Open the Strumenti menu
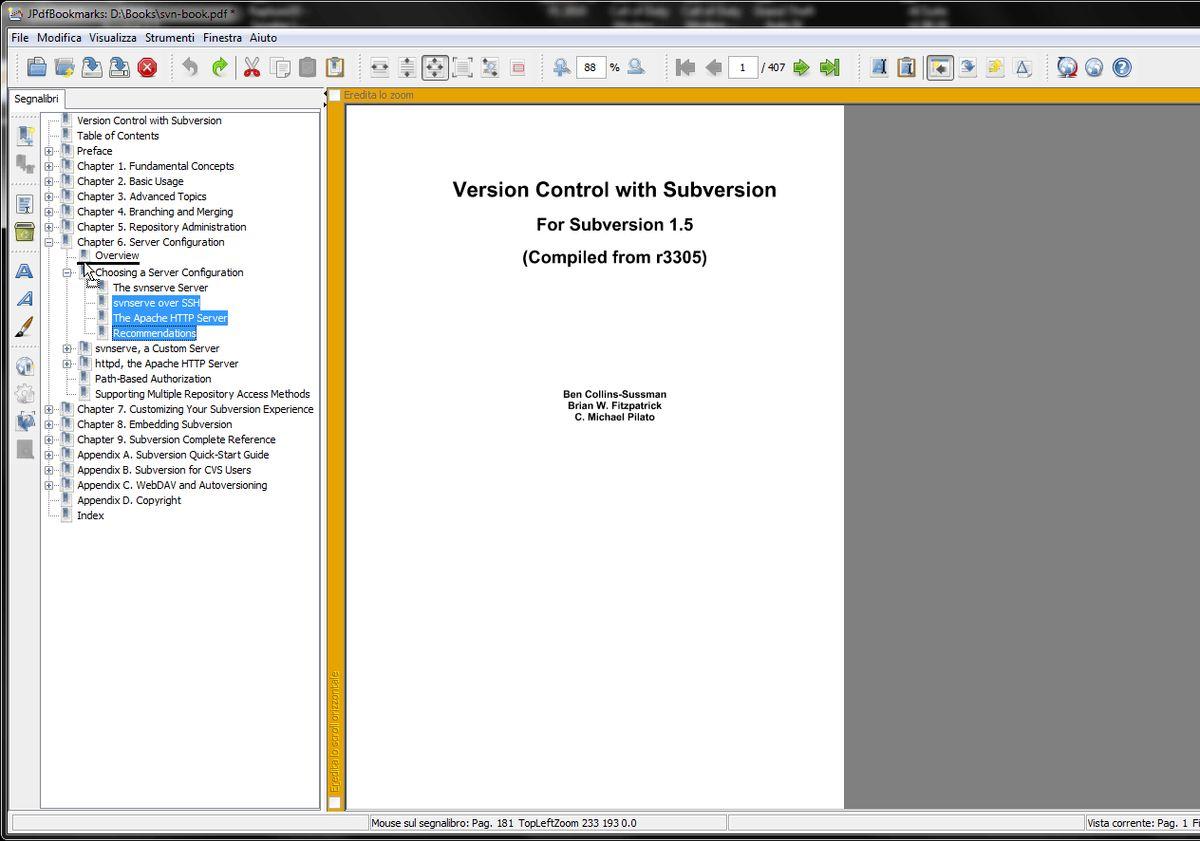Viewport: 1200px width, 841px height. (170, 38)
